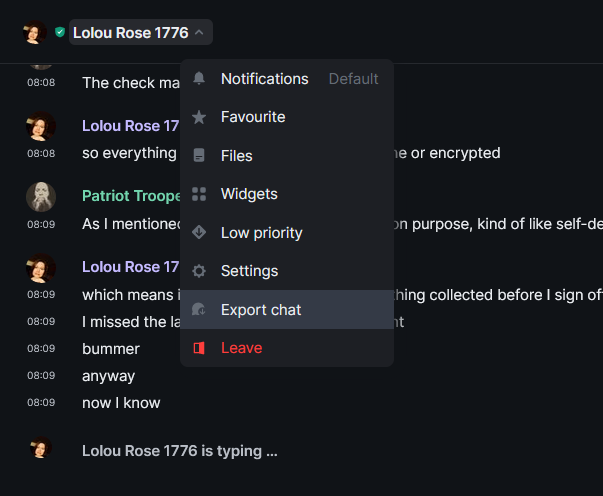Click the star icon next to Favourite
The width and height of the screenshot is (603, 496).
[199, 117]
